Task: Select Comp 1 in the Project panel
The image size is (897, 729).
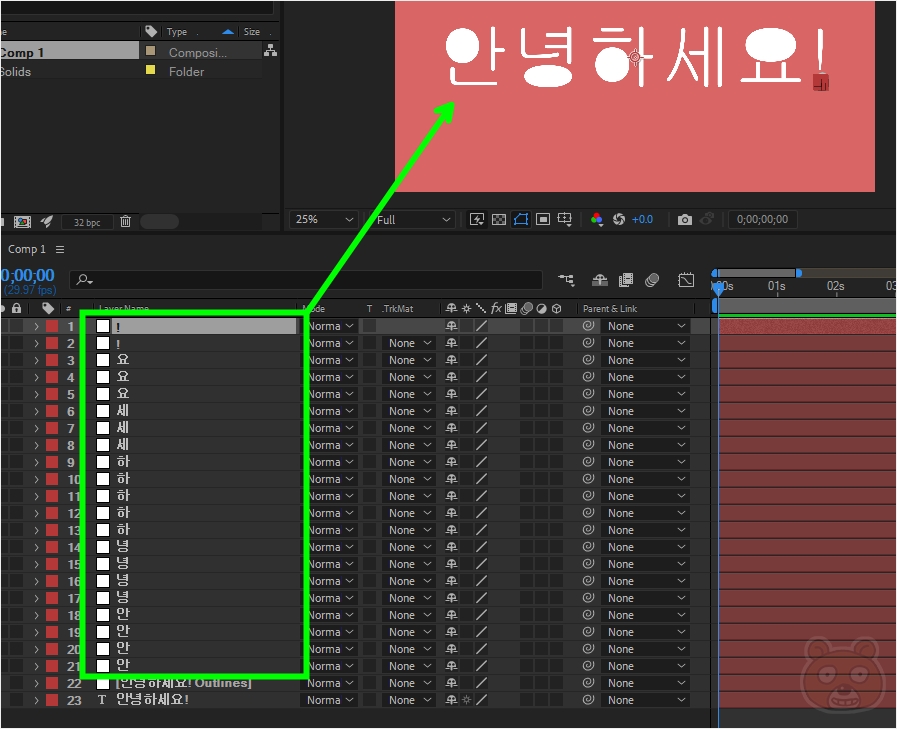Action: tap(22, 53)
